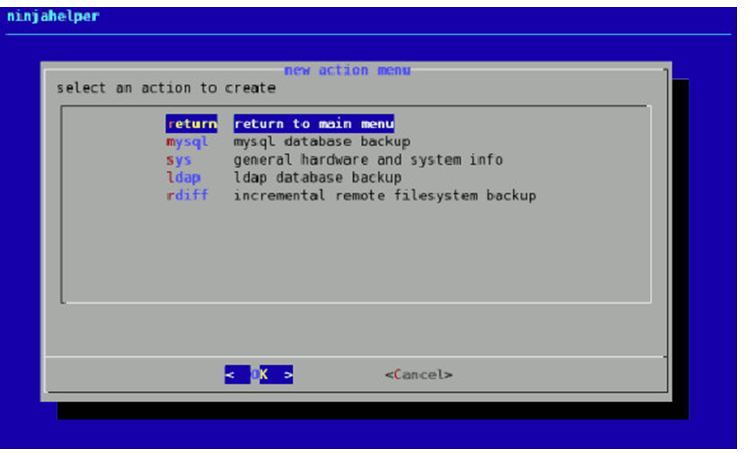This screenshot has width=749, height=453.
Task: Click the 'new action menu' dialog title
Action: coord(347,70)
